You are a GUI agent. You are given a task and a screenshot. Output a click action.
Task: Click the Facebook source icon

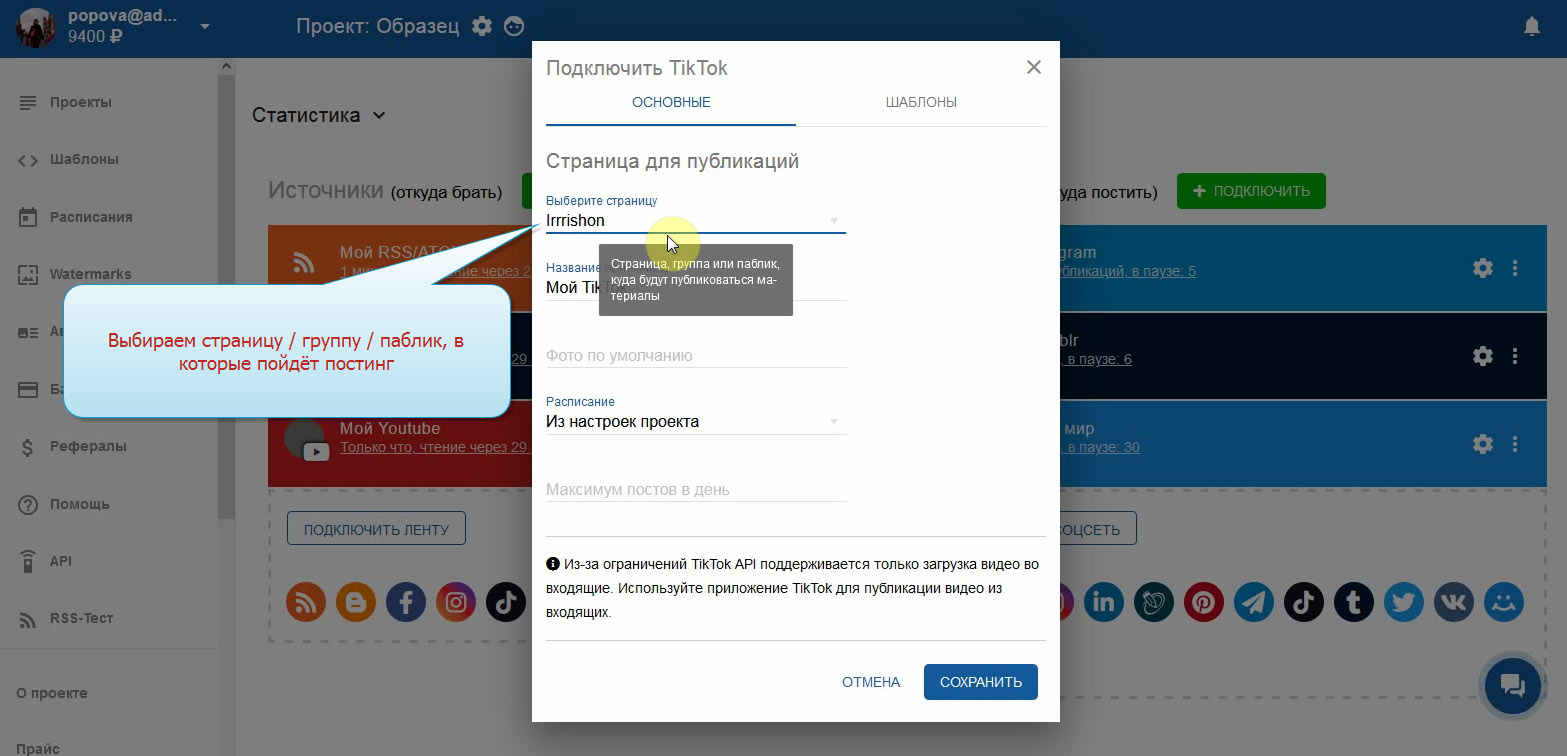tap(406, 602)
